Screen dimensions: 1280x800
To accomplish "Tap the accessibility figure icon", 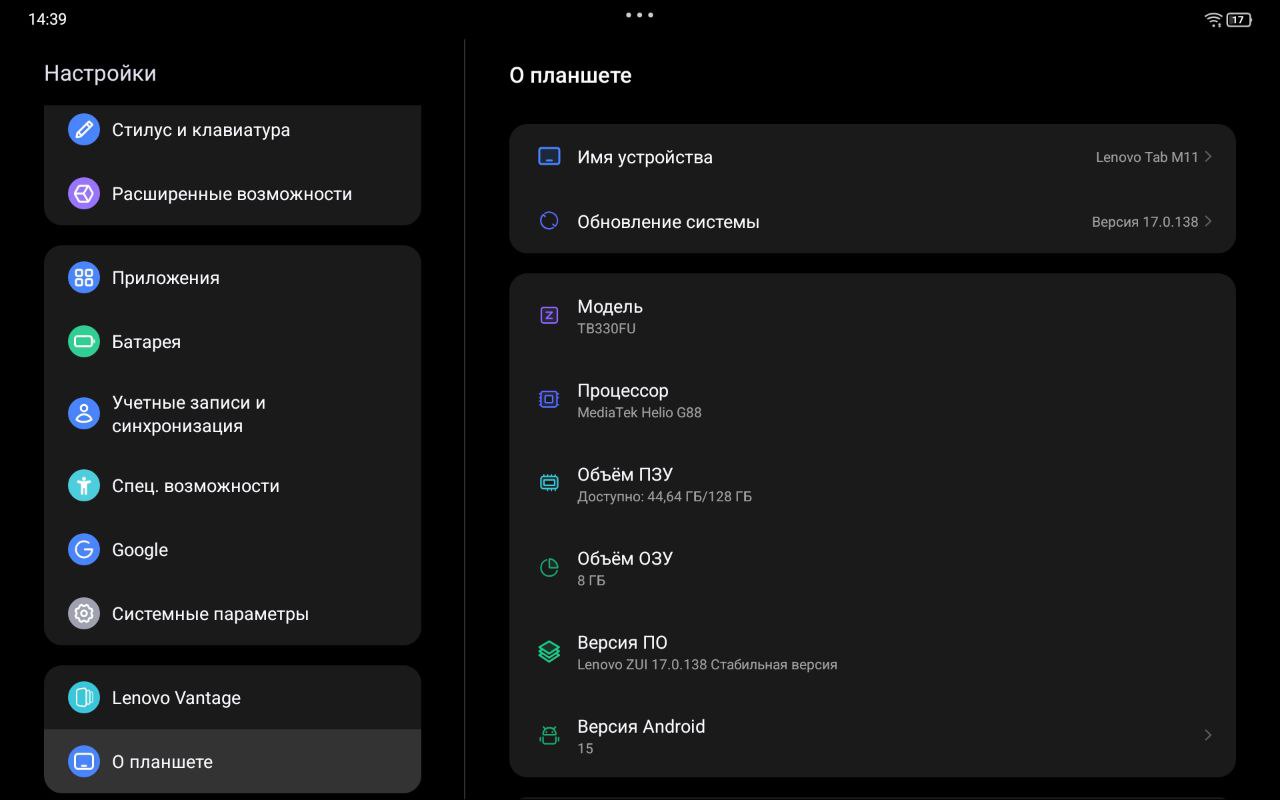I will tap(84, 485).
